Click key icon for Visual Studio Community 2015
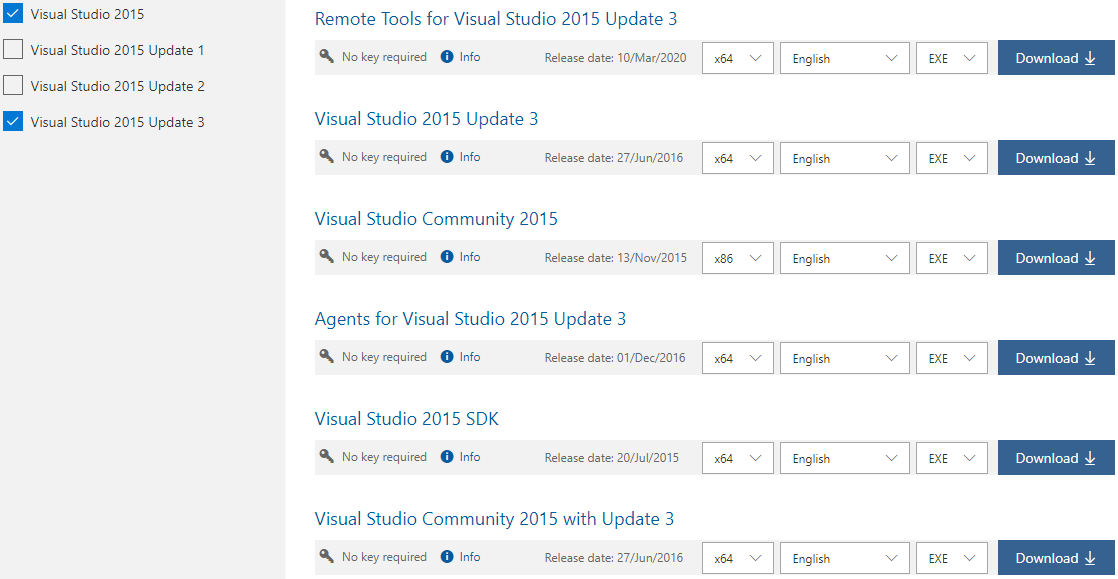Image resolution: width=1118 pixels, height=579 pixels. (x=327, y=256)
